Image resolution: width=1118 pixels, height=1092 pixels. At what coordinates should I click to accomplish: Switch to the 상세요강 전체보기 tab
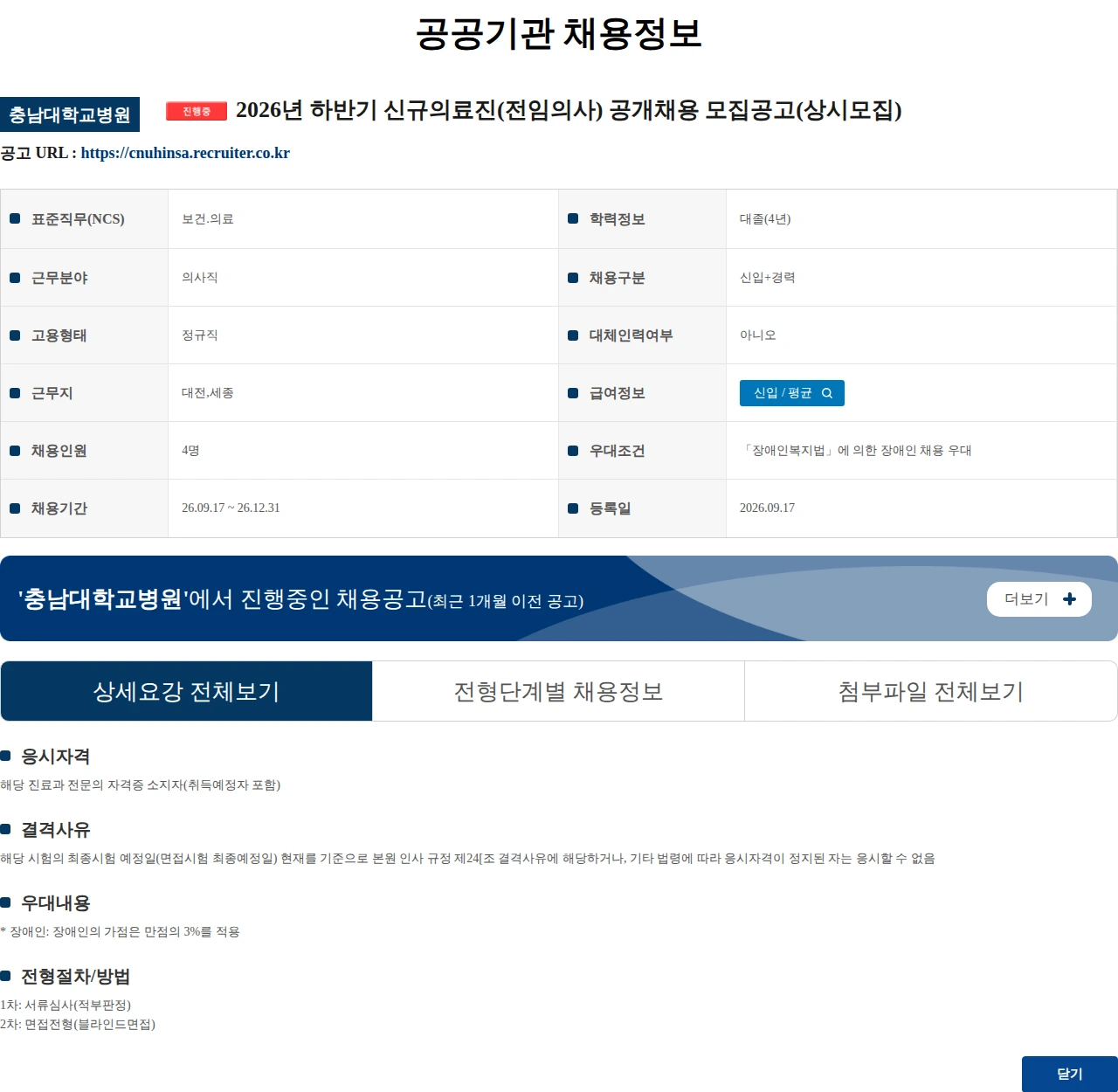click(186, 691)
